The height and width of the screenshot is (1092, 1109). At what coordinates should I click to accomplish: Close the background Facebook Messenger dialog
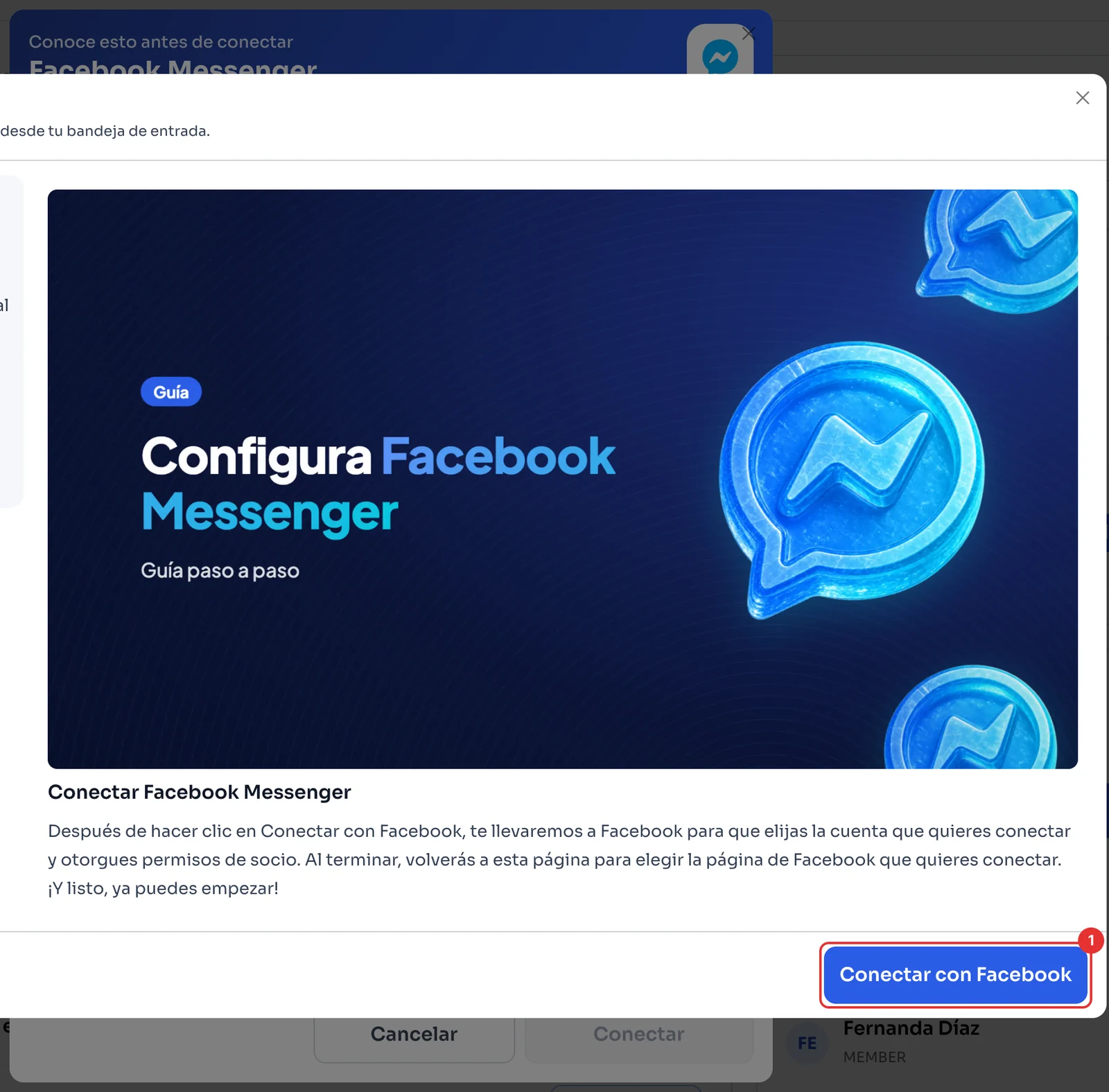749,33
